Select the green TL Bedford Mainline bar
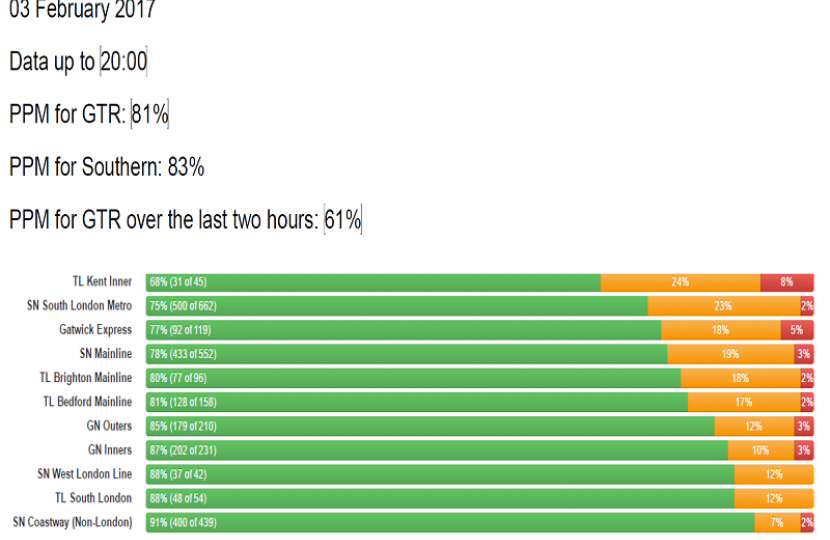The width and height of the screenshot is (830, 540). [416, 402]
